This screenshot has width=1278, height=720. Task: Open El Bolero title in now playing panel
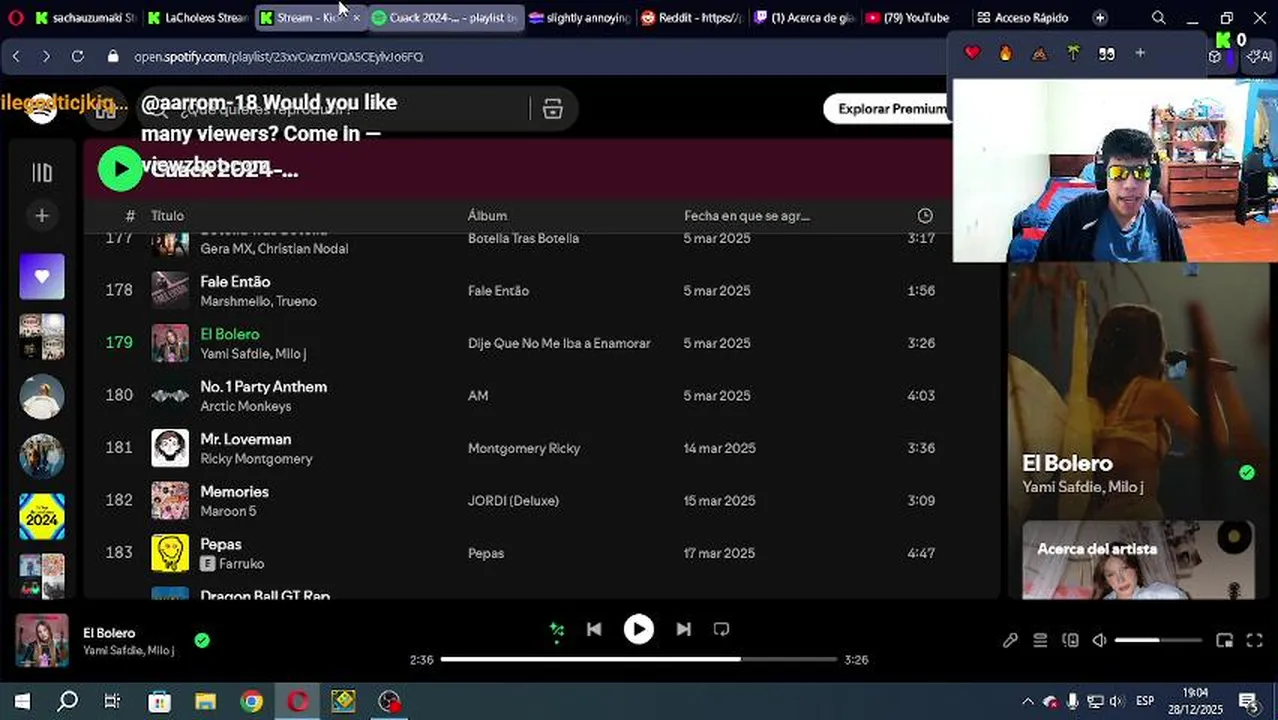1067,463
